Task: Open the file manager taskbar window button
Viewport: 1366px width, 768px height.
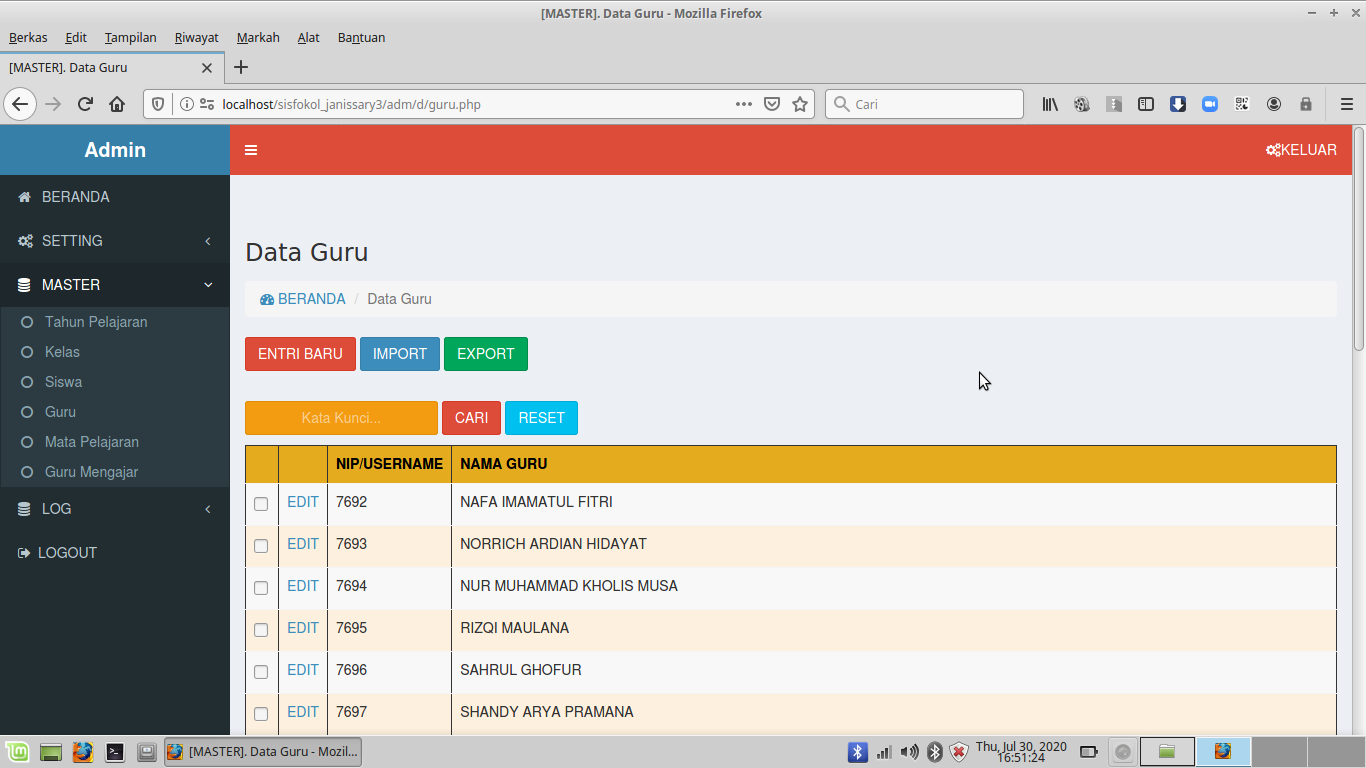Action: point(1168,751)
